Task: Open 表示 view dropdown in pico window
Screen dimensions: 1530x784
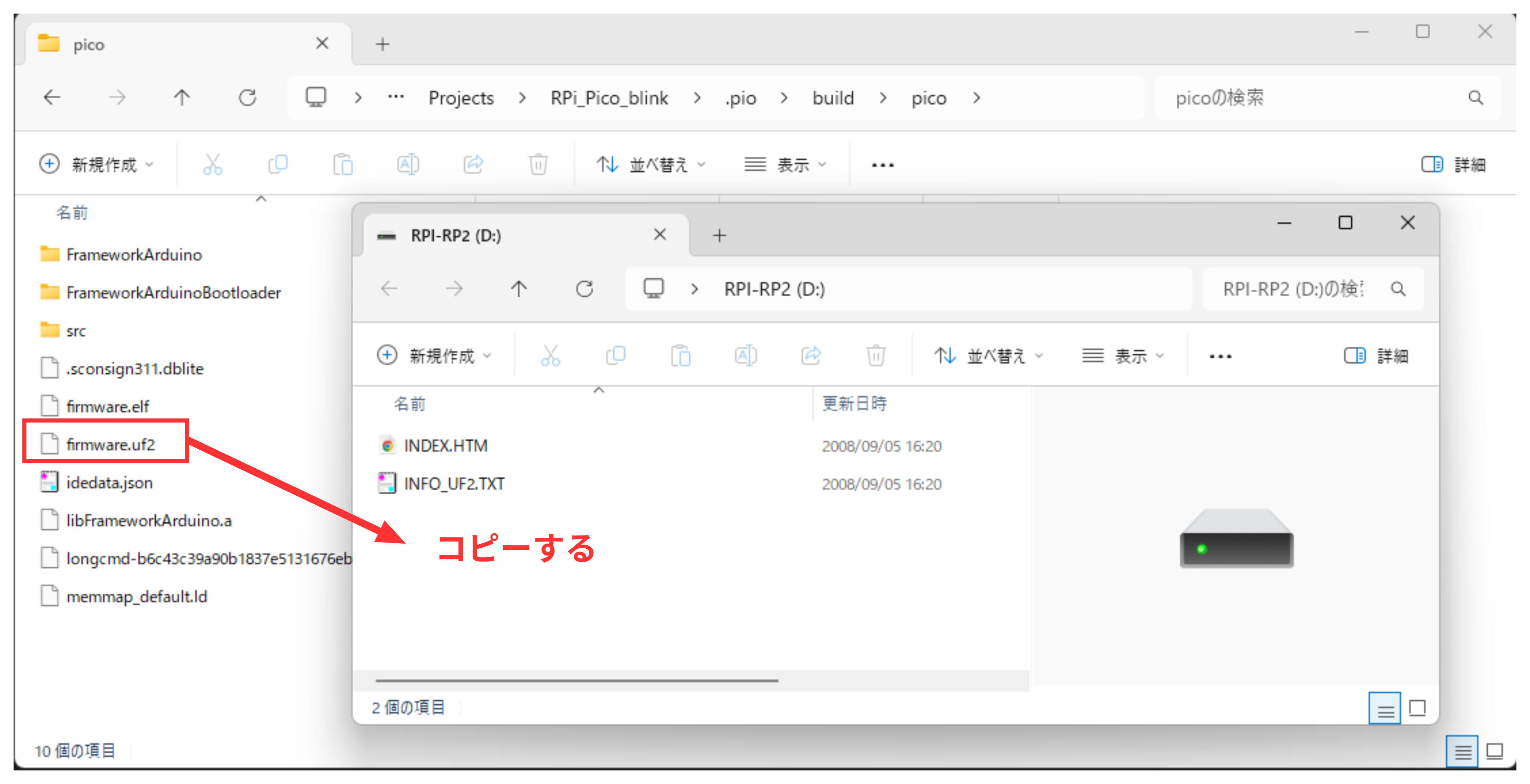Action: point(785,164)
